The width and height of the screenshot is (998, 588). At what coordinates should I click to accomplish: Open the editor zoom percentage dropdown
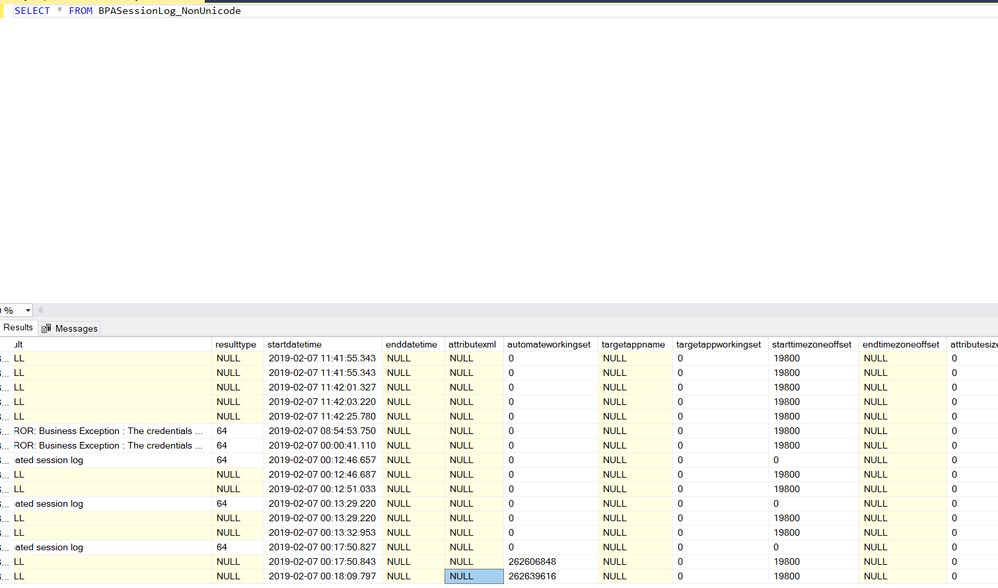click(x=27, y=310)
